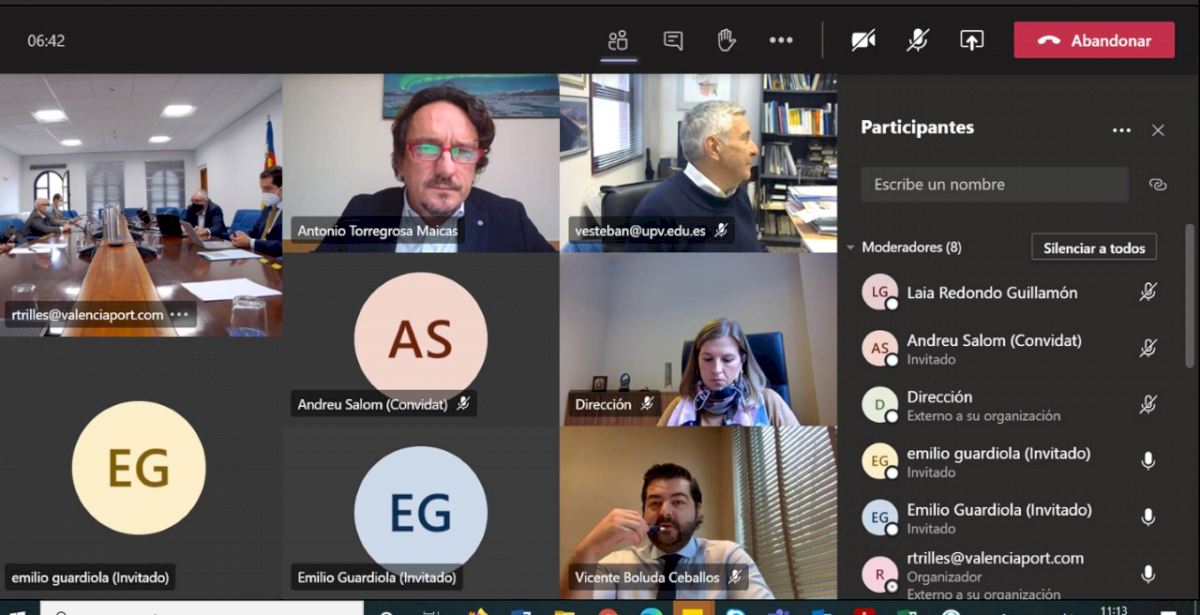Image resolution: width=1200 pixels, height=615 pixels.
Task: Raise your hand in the meeting
Action: tap(727, 40)
